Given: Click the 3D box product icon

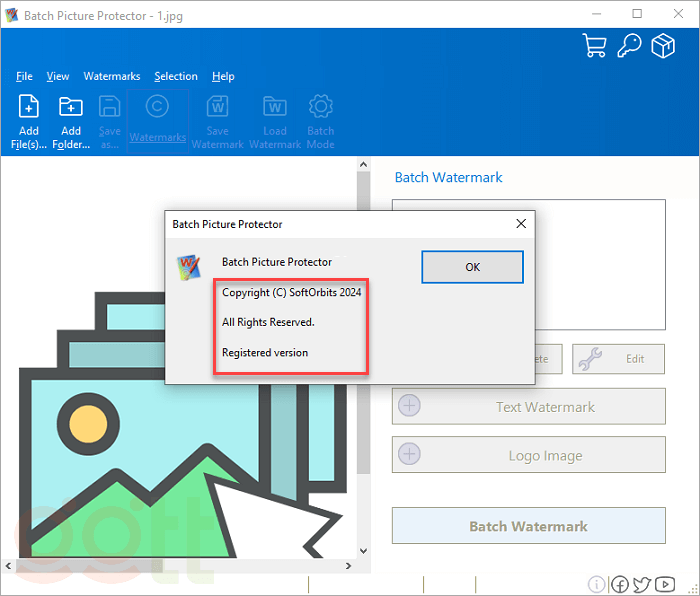Looking at the screenshot, I should [663, 46].
